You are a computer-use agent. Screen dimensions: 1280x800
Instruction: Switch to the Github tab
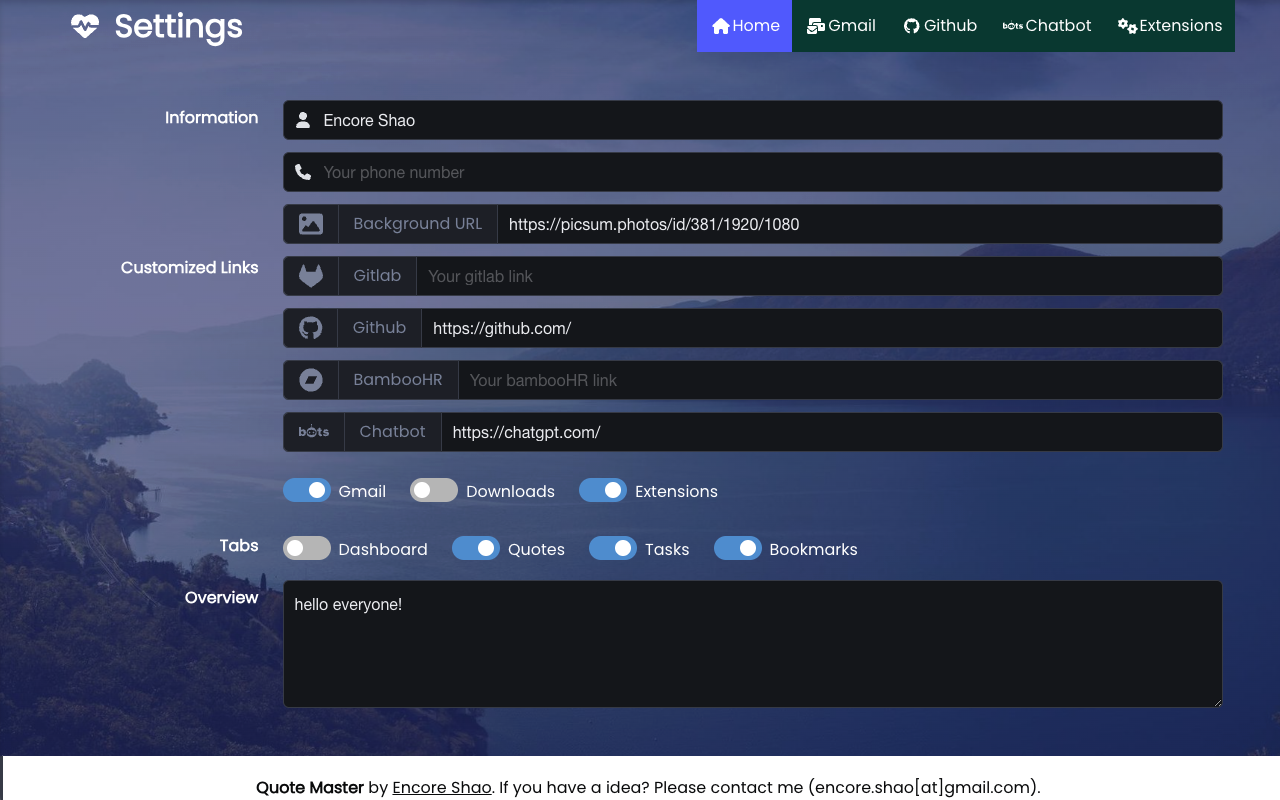940,25
